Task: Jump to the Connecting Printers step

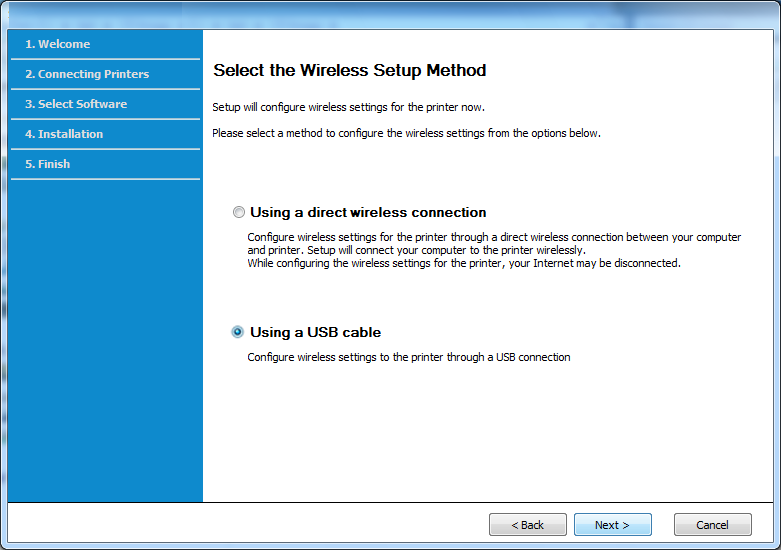Action: tap(87, 74)
